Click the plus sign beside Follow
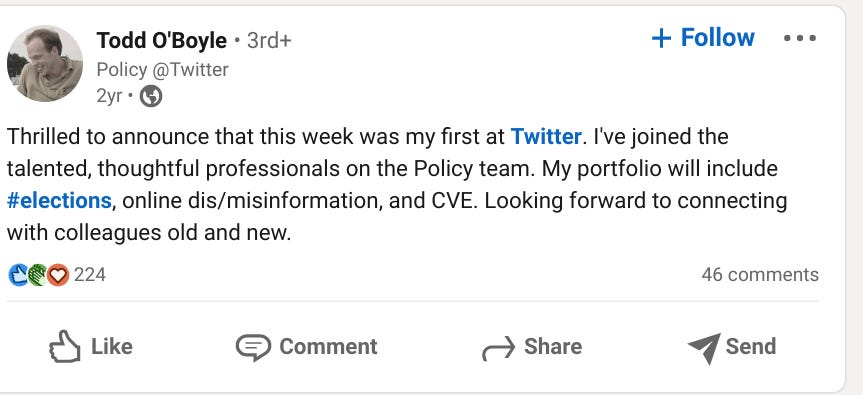863x395 pixels. point(661,39)
